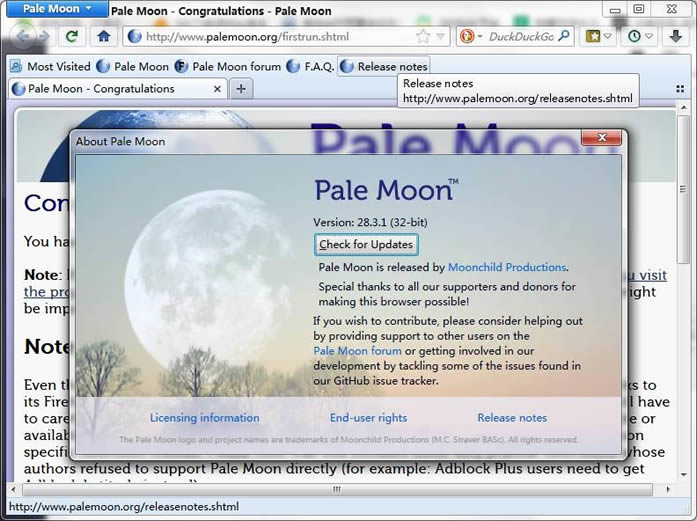Viewport: 697px width, 521px height.
Task: Open the Most Visited bookmarks folder
Action: coord(50,67)
